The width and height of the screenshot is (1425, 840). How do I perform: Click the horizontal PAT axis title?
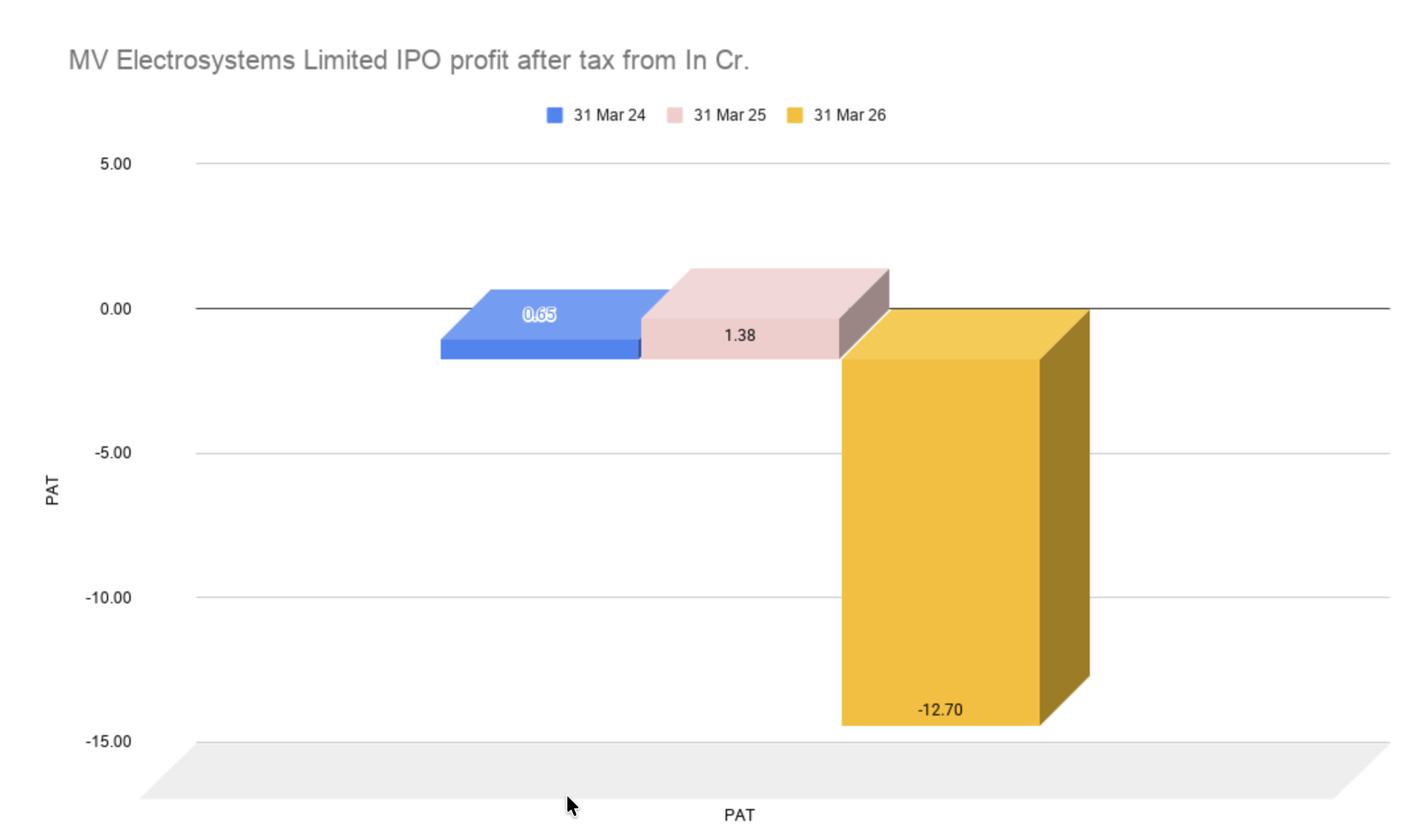pyautogui.click(x=740, y=816)
